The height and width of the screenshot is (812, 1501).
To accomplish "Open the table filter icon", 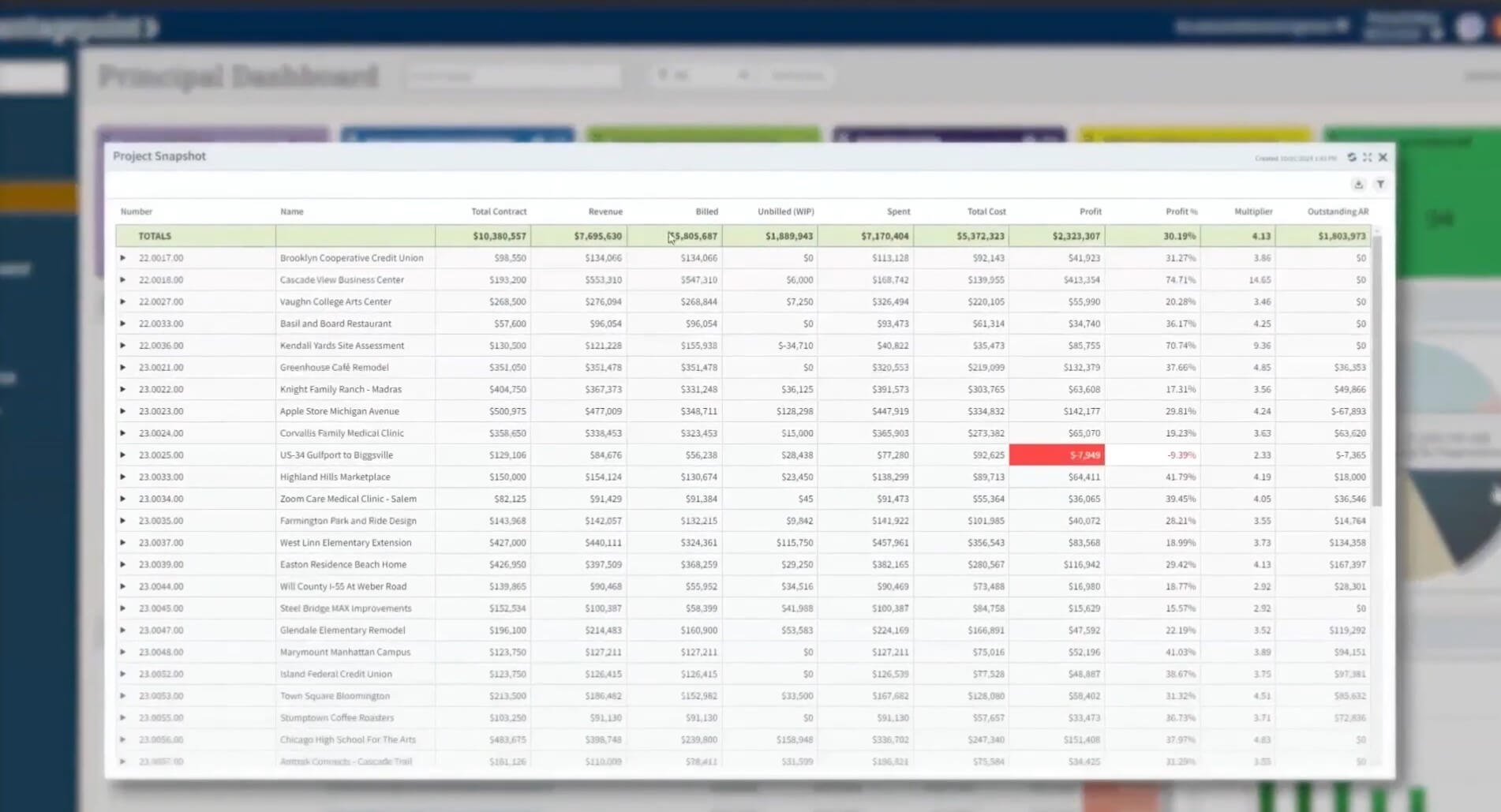I will (x=1380, y=184).
